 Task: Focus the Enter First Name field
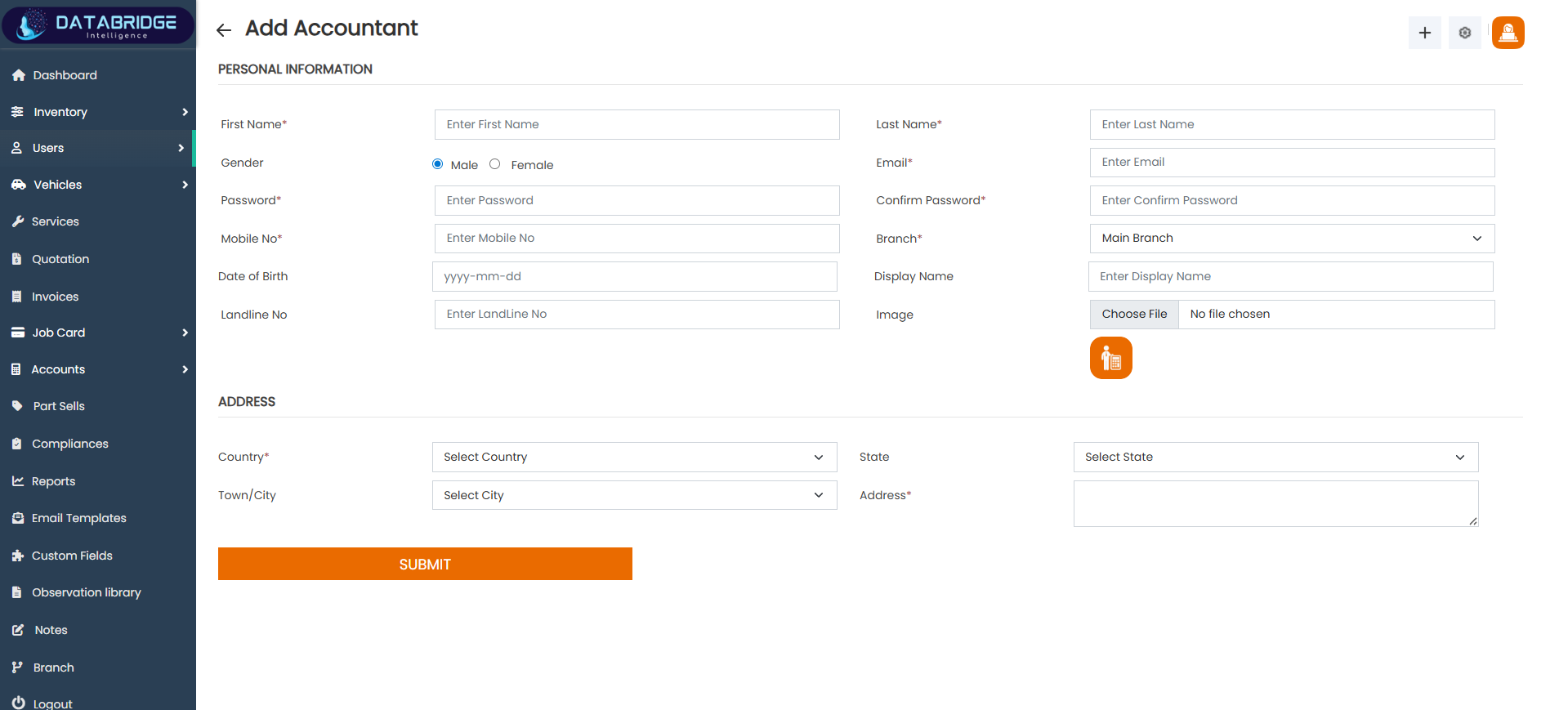tap(637, 124)
